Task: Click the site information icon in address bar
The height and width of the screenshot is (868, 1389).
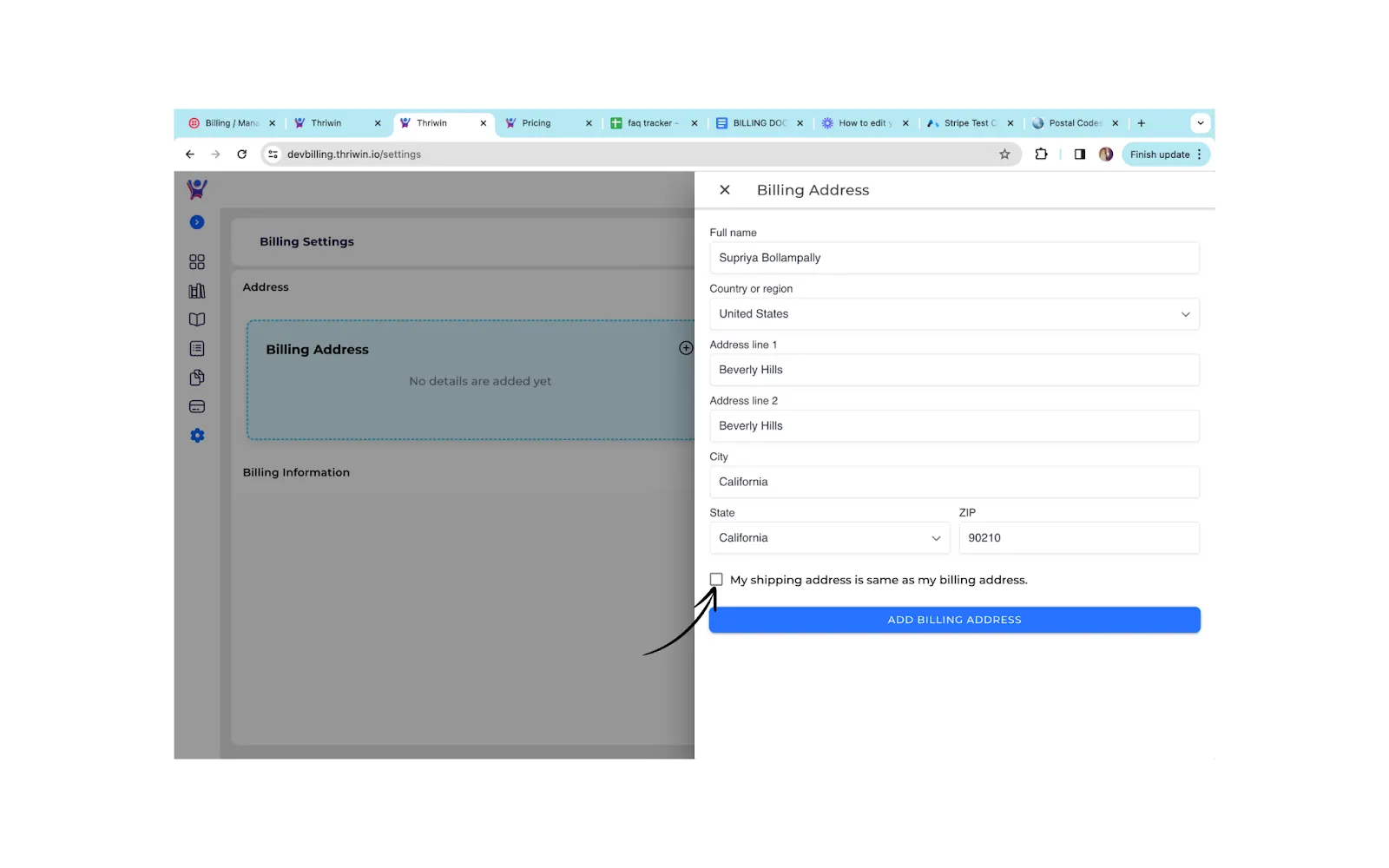Action: pyautogui.click(x=273, y=155)
